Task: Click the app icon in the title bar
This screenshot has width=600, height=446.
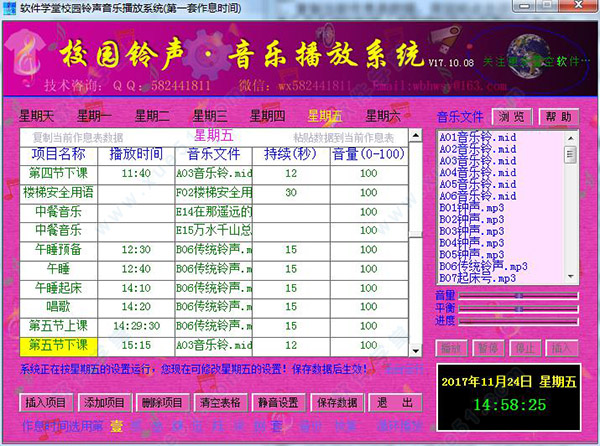Action: coord(9,8)
